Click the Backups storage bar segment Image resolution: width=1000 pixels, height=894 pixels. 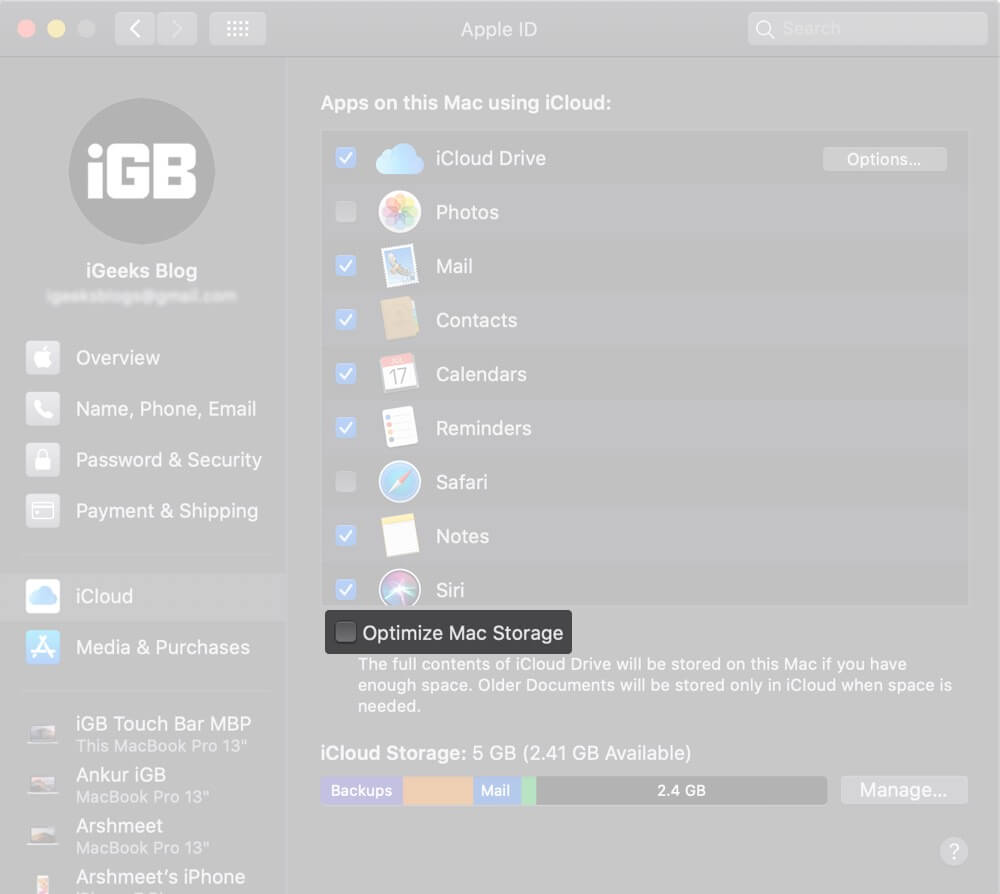[362, 791]
